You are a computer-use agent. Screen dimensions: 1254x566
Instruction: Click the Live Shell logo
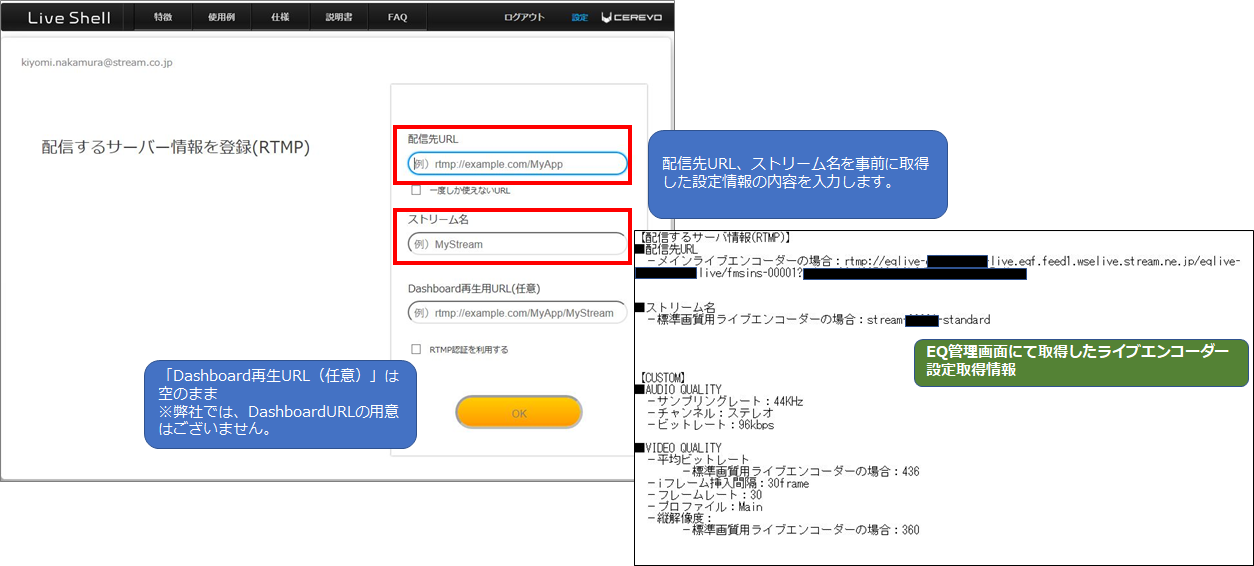tap(67, 18)
